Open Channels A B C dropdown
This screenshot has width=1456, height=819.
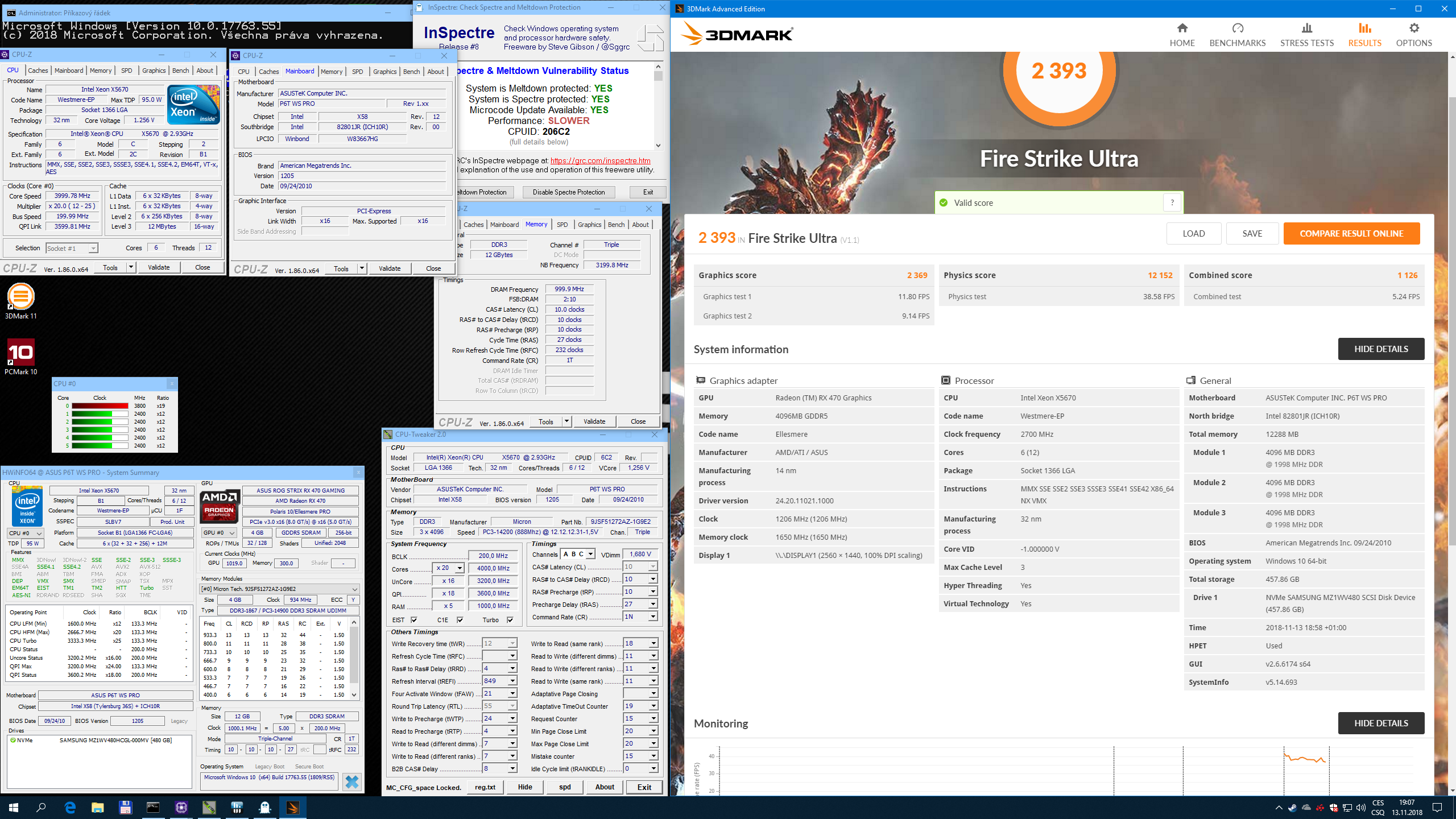(591, 554)
